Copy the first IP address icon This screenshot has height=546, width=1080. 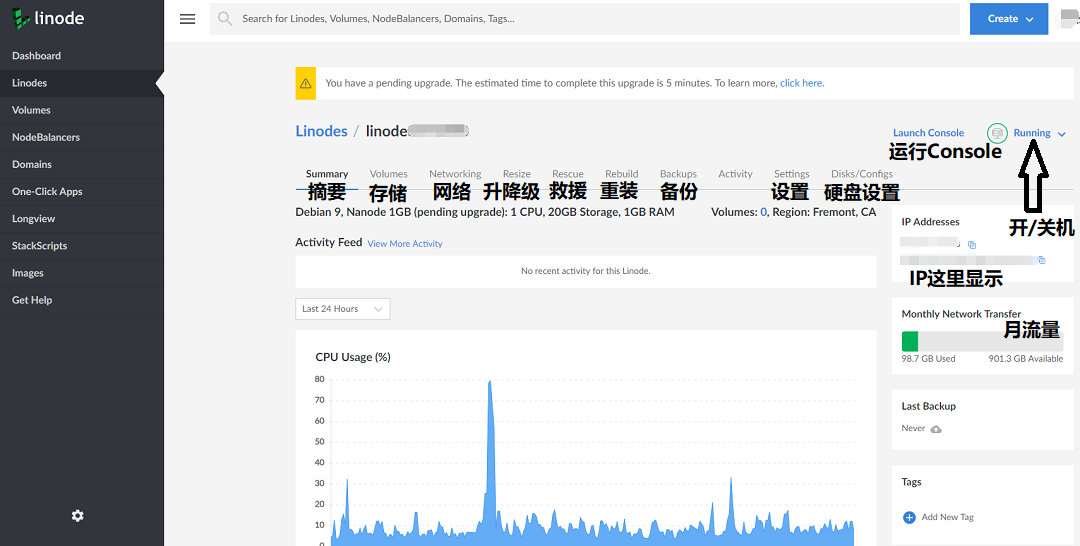tap(972, 244)
